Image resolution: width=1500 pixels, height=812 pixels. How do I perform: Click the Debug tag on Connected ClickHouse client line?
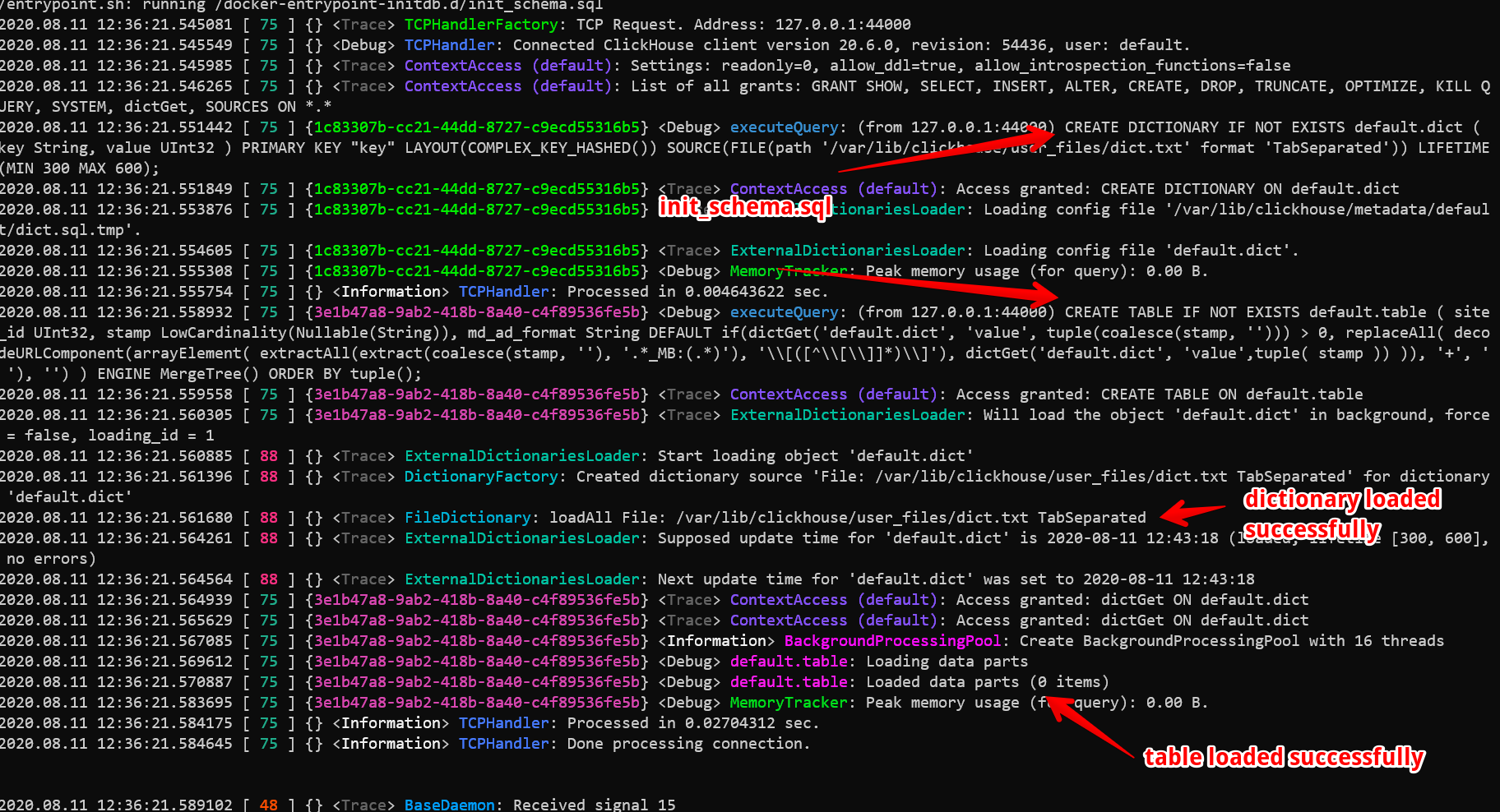tap(364, 44)
